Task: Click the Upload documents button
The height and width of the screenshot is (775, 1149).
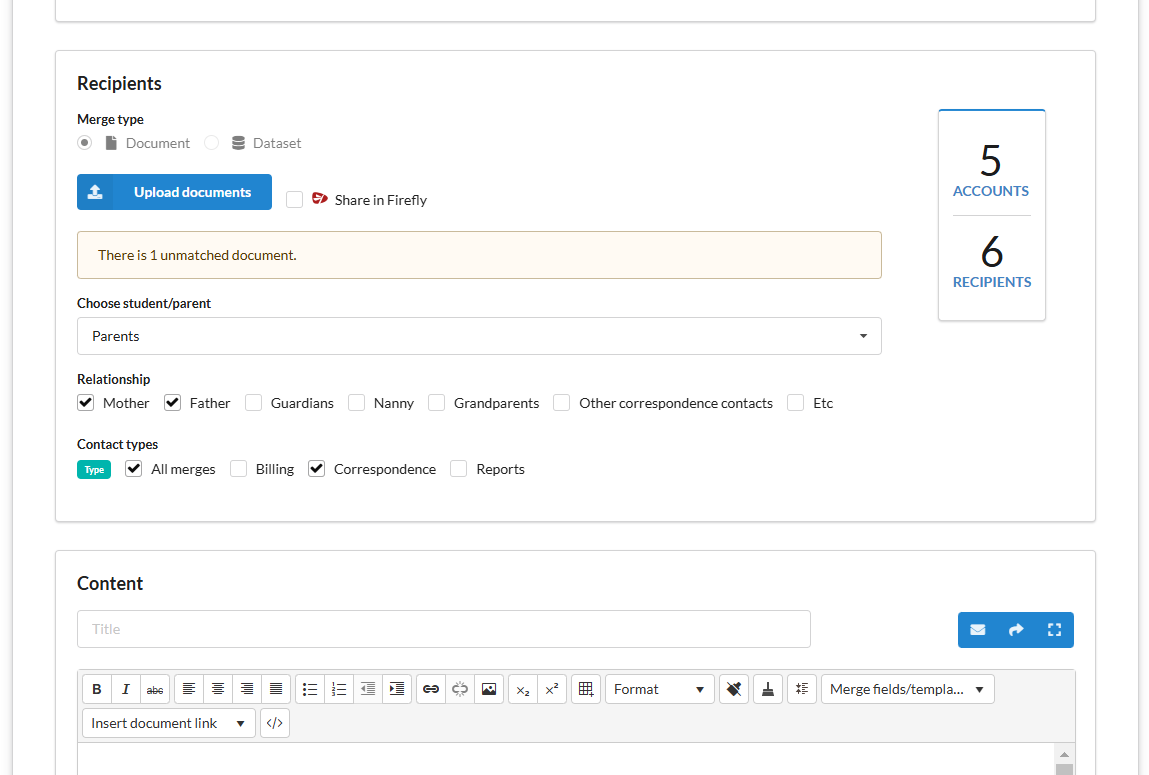Action: point(174,191)
